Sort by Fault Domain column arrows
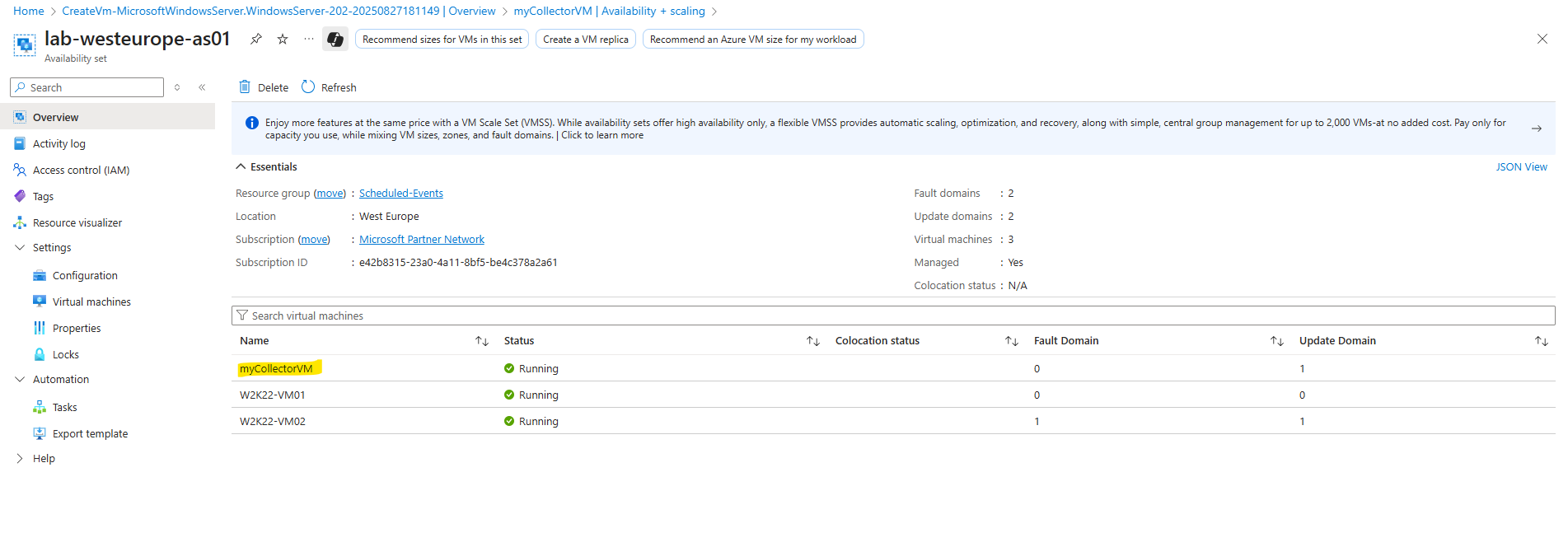 click(1277, 341)
